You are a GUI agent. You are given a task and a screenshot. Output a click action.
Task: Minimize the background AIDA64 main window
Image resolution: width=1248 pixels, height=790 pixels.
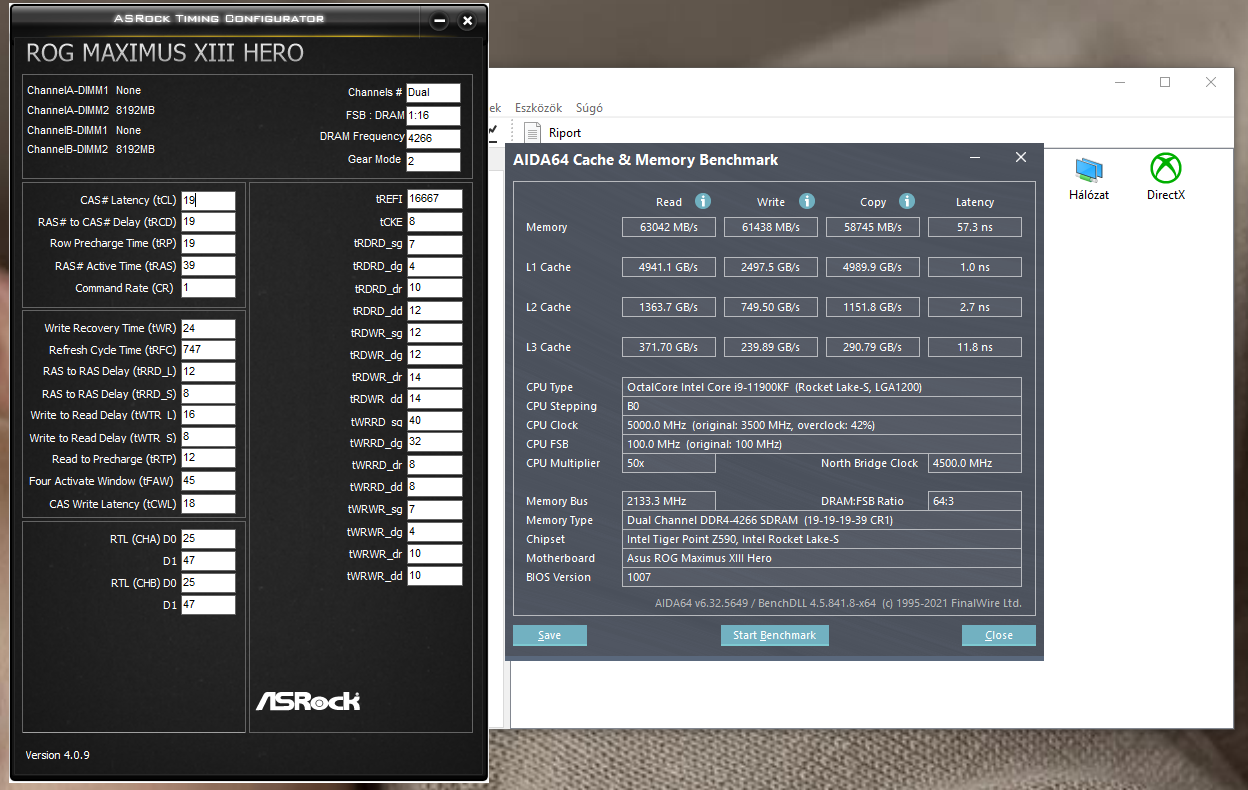click(x=1119, y=82)
